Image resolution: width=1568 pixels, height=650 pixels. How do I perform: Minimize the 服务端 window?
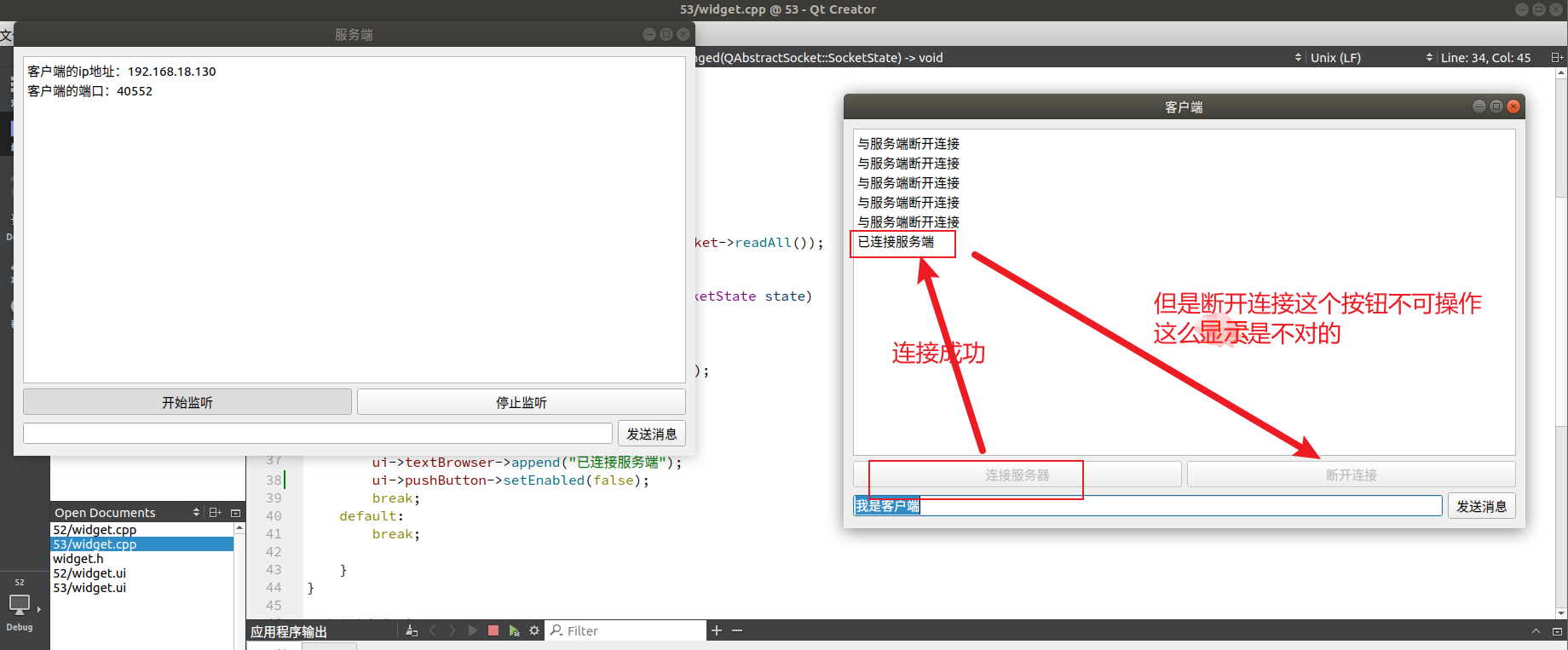tap(649, 34)
